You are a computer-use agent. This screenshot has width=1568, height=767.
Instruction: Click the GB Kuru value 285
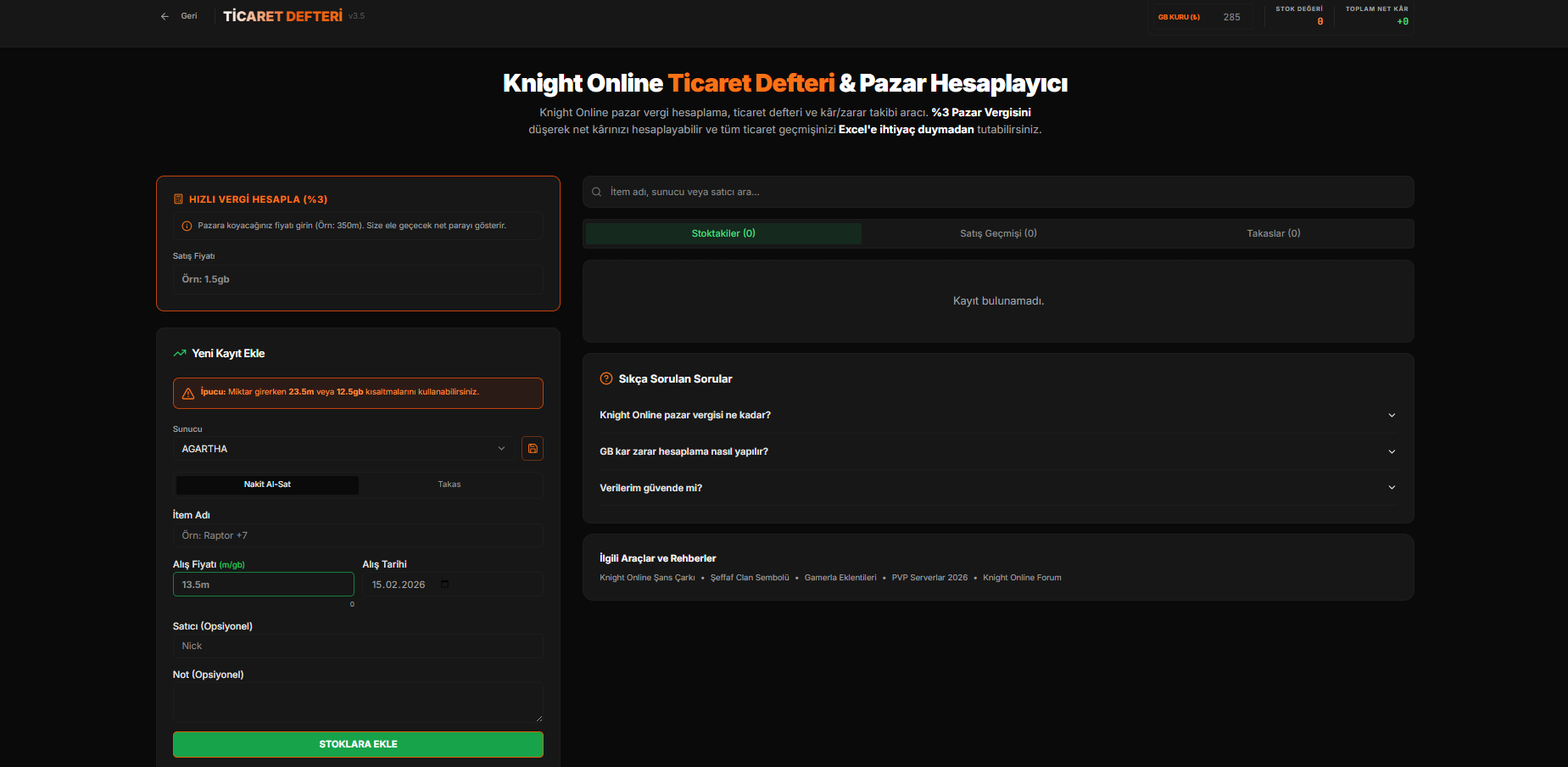1231,17
